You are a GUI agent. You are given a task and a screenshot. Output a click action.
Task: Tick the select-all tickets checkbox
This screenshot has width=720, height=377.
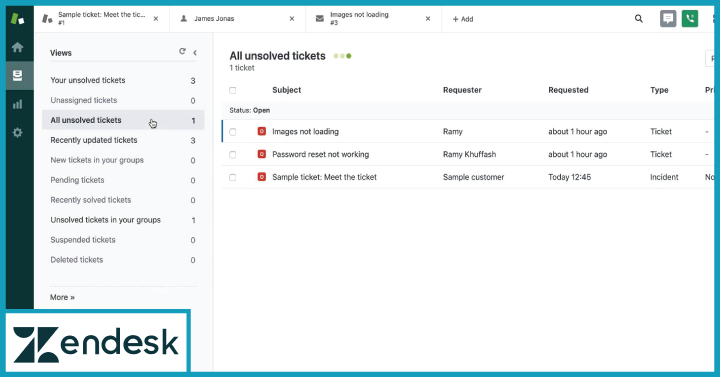(233, 90)
